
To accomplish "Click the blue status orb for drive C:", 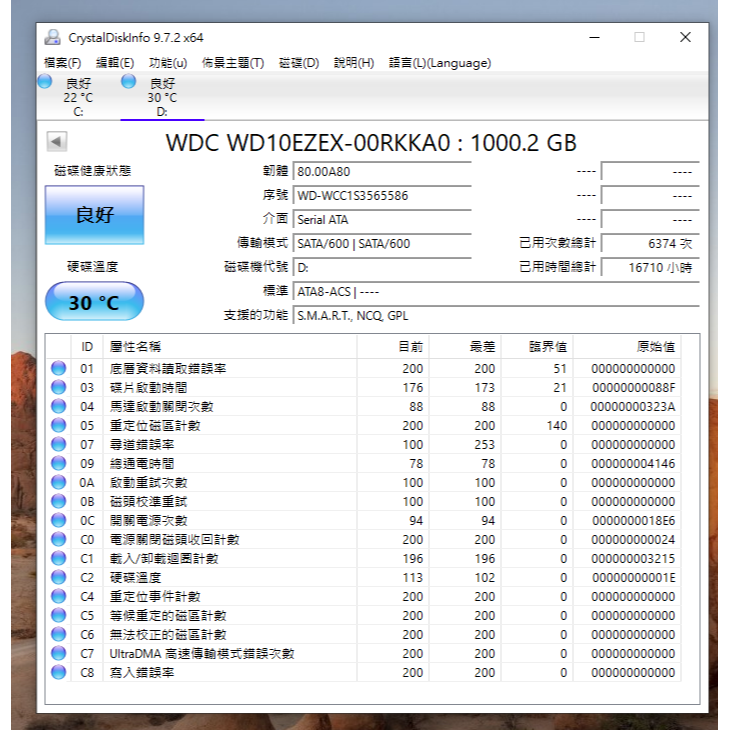I will click(x=45, y=81).
